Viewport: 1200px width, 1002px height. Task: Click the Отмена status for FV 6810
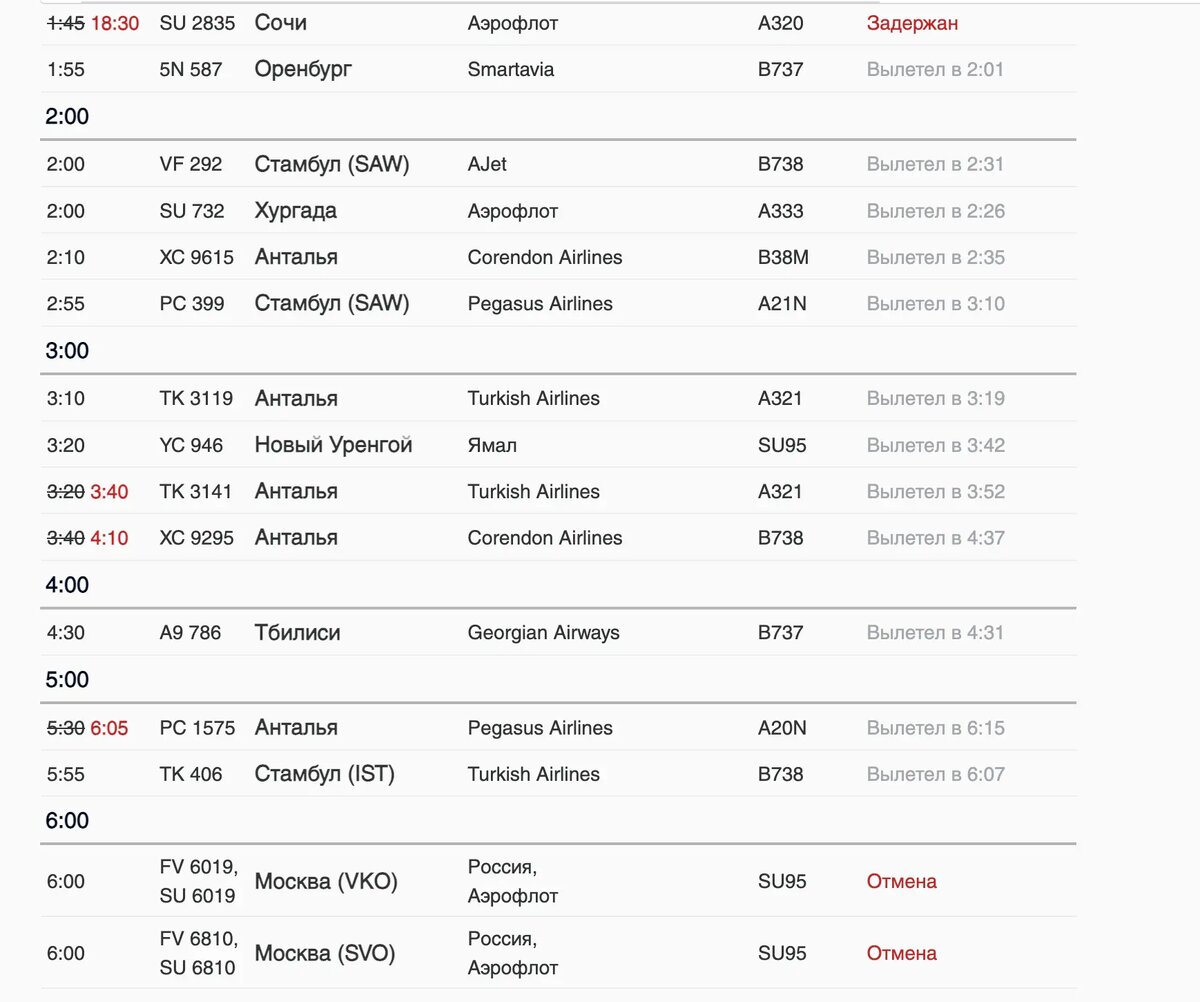pos(901,953)
